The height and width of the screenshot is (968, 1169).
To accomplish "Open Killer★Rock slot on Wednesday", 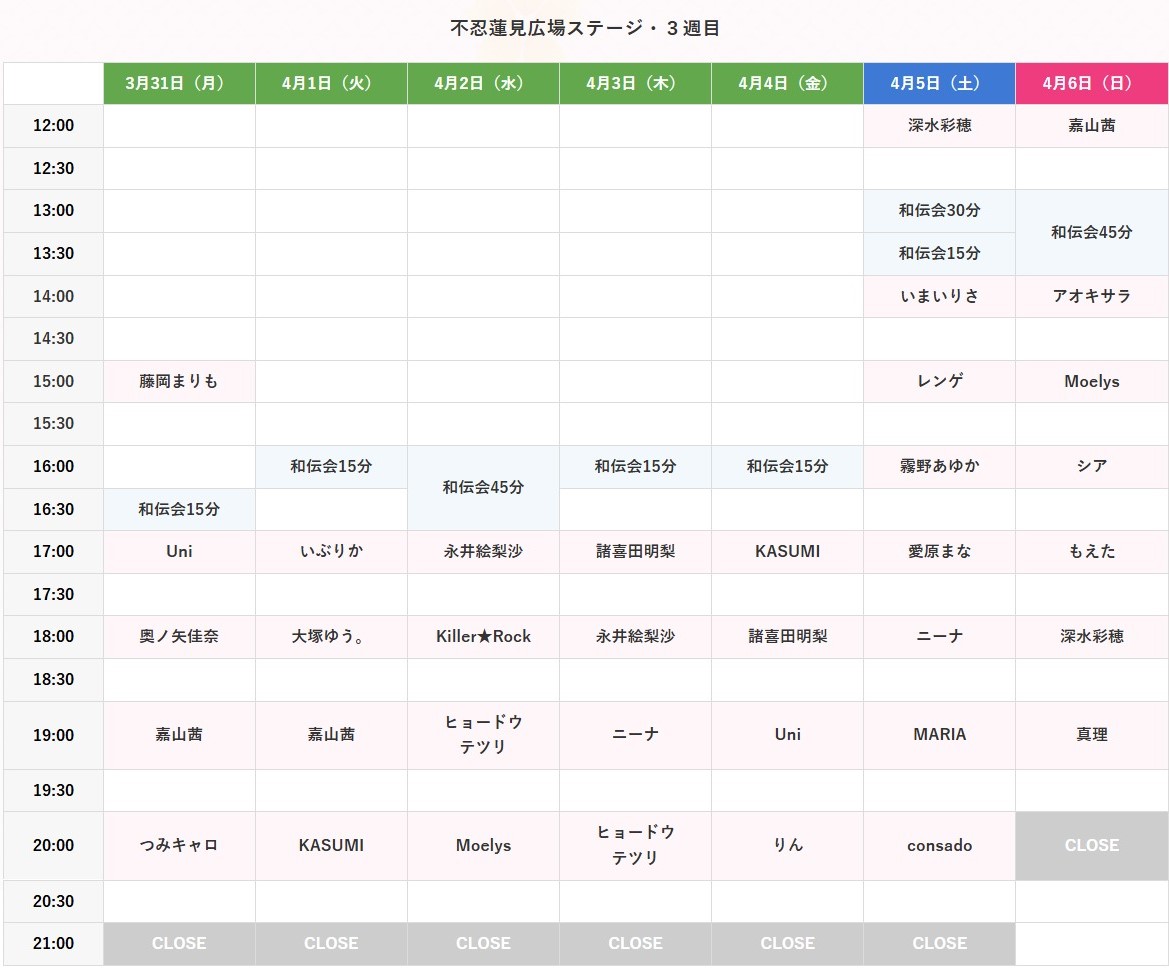I will (x=483, y=636).
